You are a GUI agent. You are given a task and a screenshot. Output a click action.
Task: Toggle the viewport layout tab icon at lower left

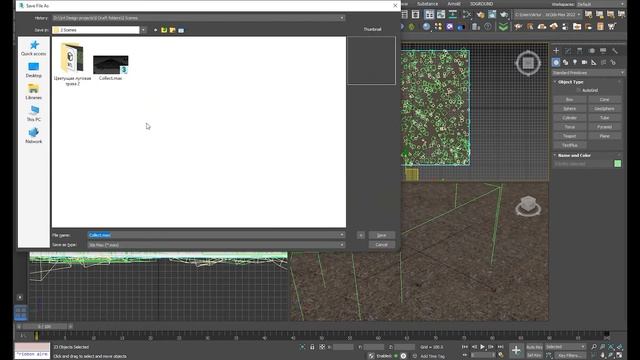tap(20, 313)
